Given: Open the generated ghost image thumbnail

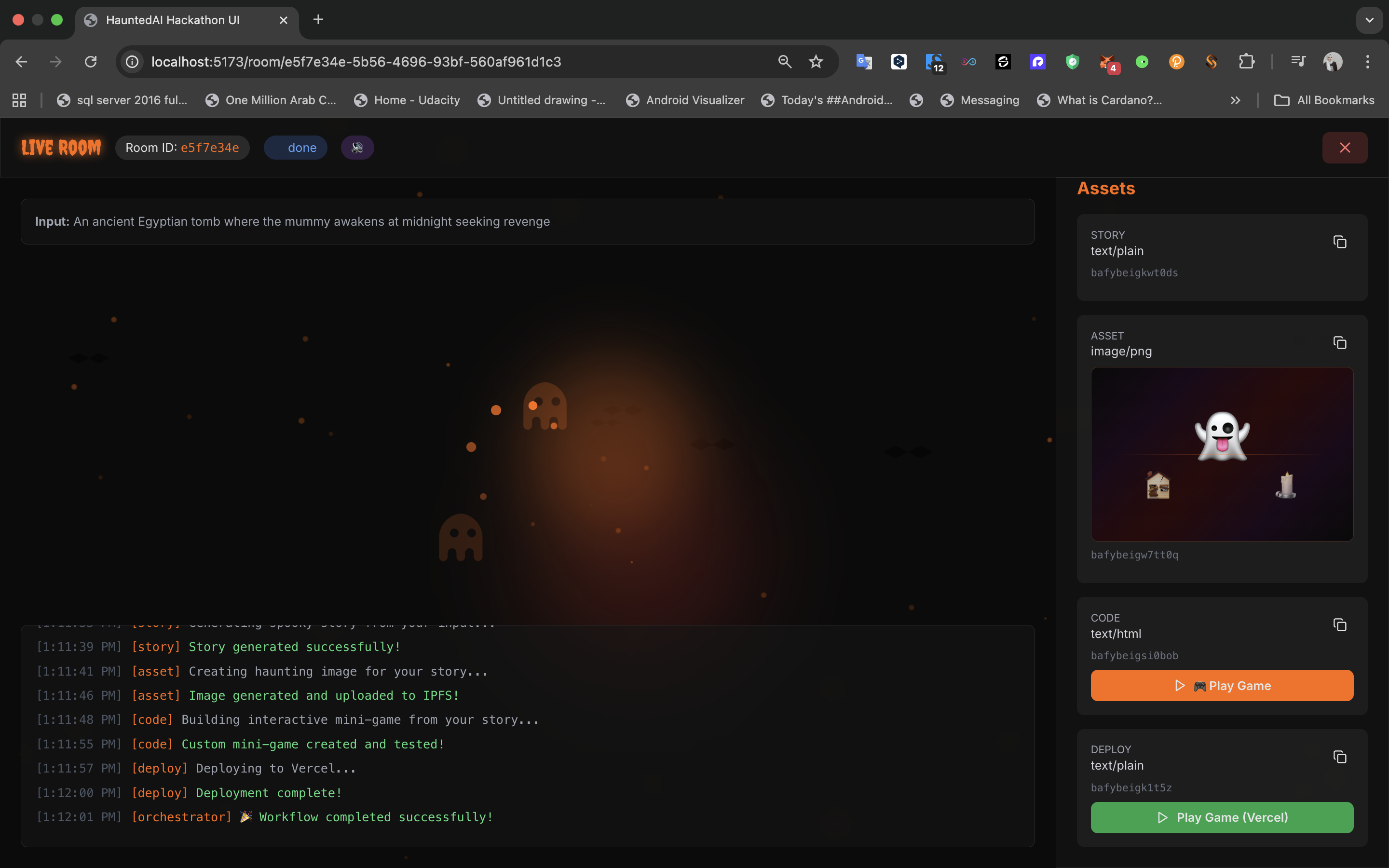Looking at the screenshot, I should (1221, 453).
